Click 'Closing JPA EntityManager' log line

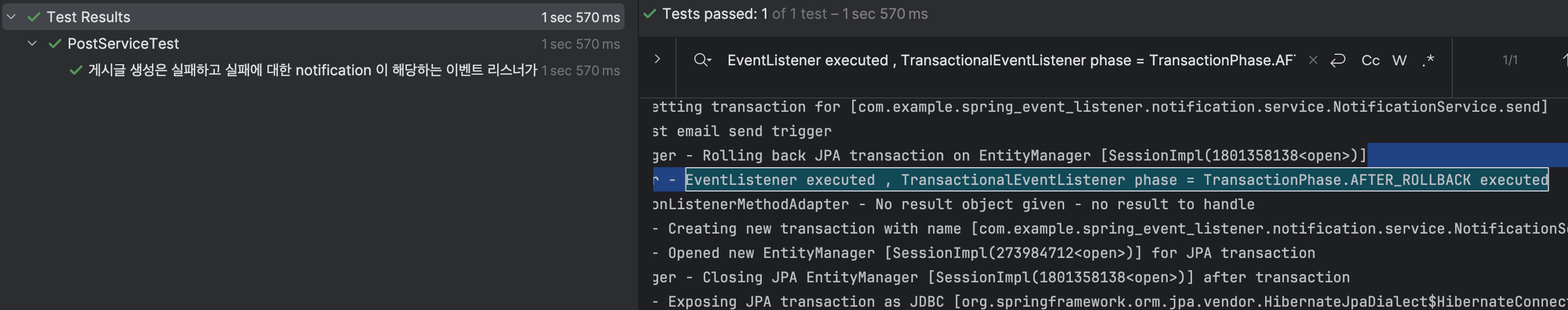[1000, 277]
